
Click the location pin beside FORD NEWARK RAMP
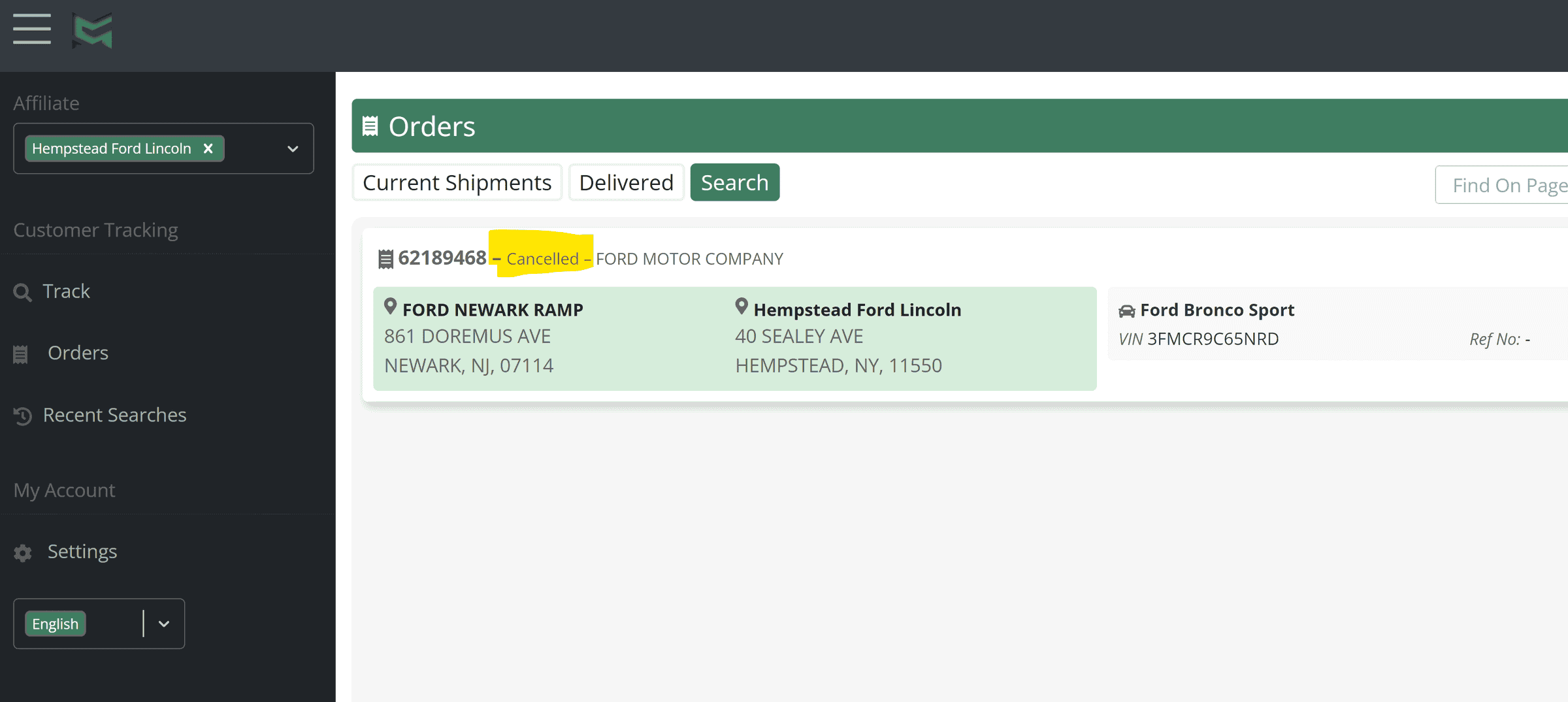click(390, 307)
